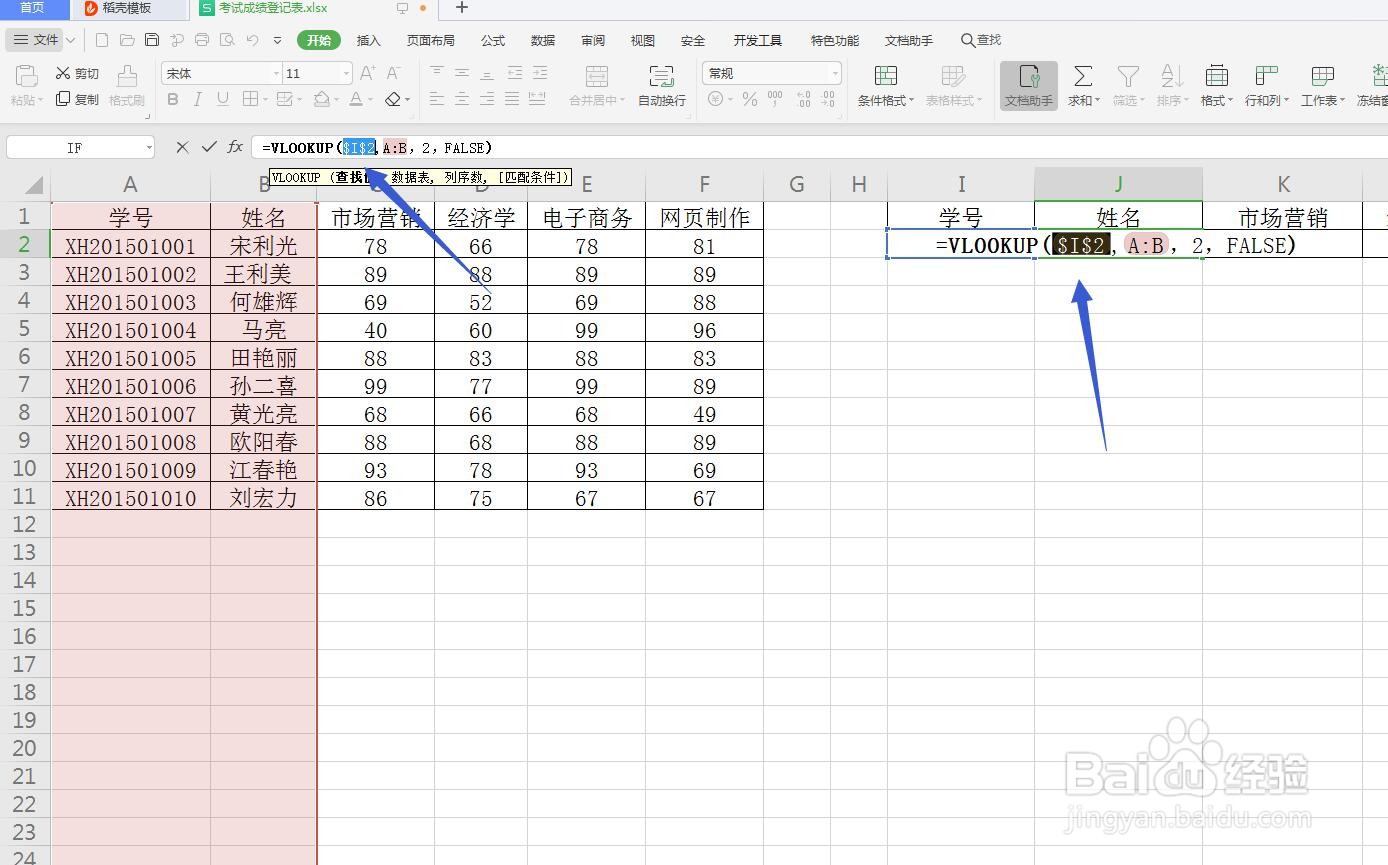Copy selection with the 复制 button

click(x=77, y=99)
